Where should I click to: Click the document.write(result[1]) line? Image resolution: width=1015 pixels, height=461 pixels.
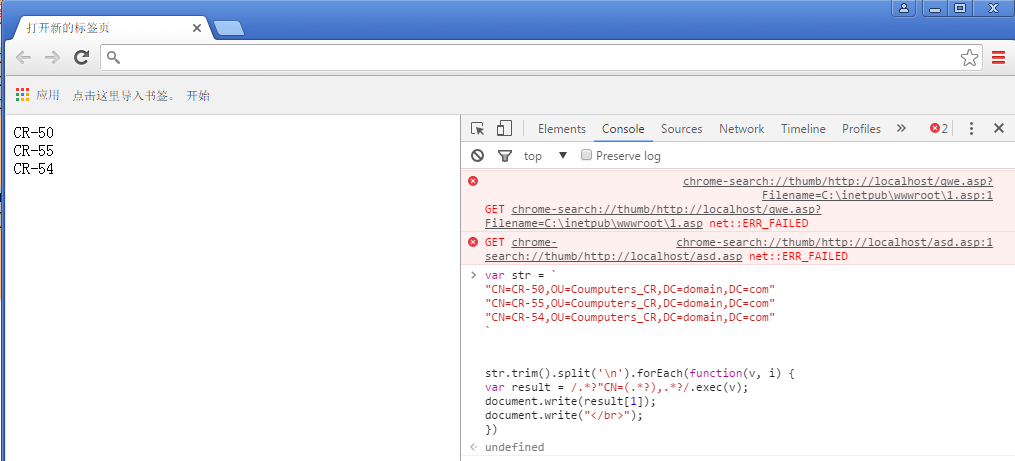(x=570, y=401)
